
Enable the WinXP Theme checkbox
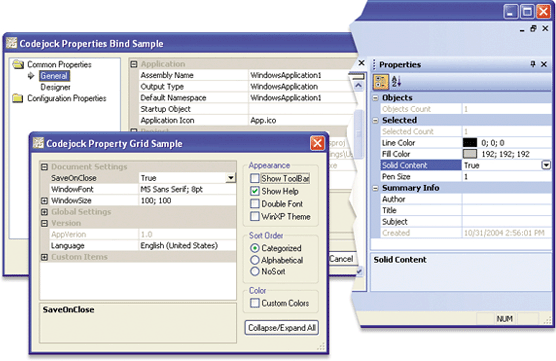(x=255, y=216)
